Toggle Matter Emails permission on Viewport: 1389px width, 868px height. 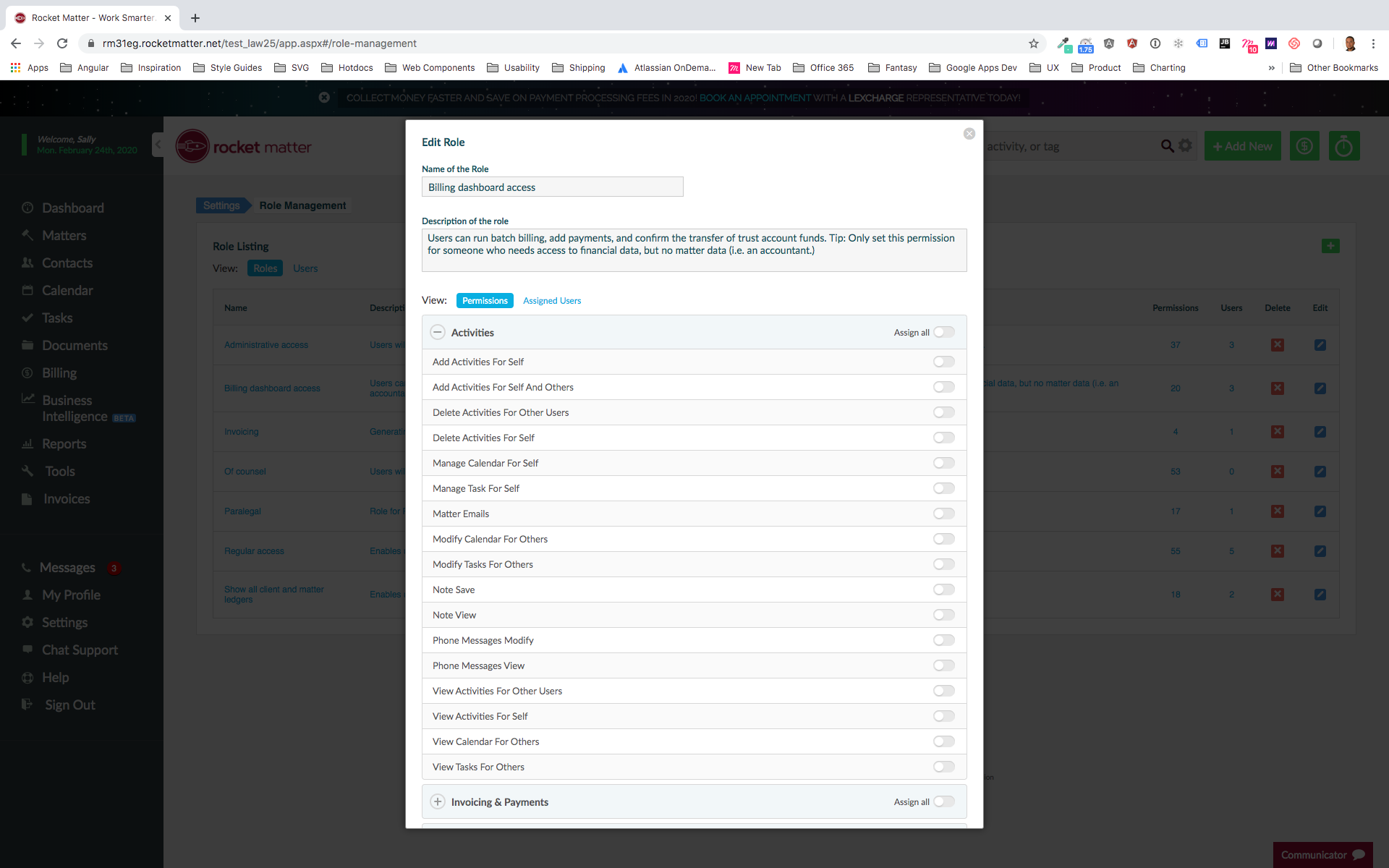click(x=943, y=514)
